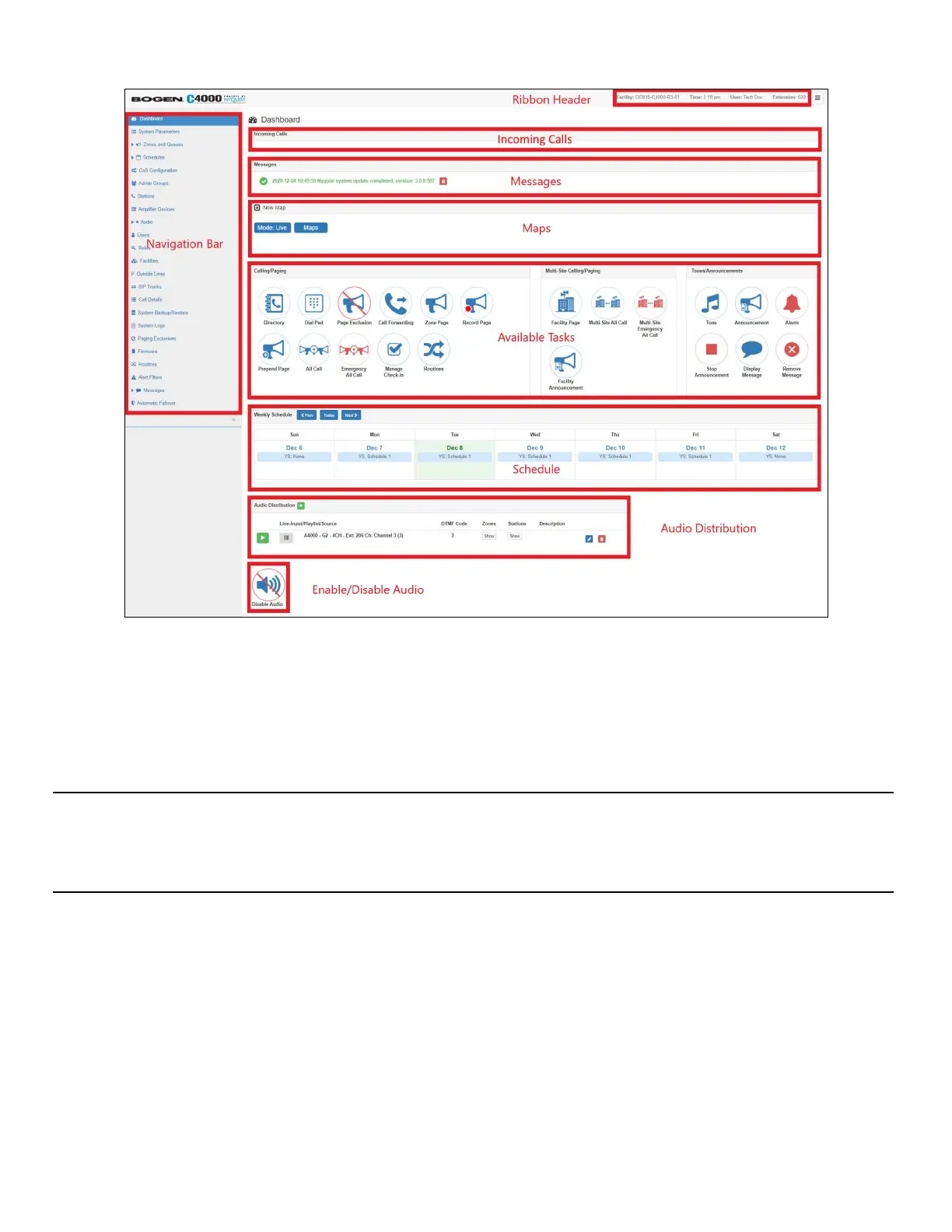This screenshot has width=952, height=1232.
Task: Open Outside Lines
Action: click(151, 274)
